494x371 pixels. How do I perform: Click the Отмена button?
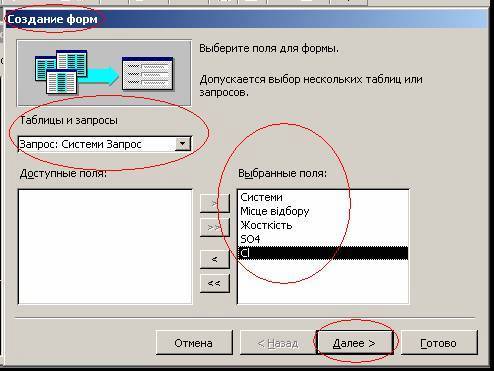(194, 343)
